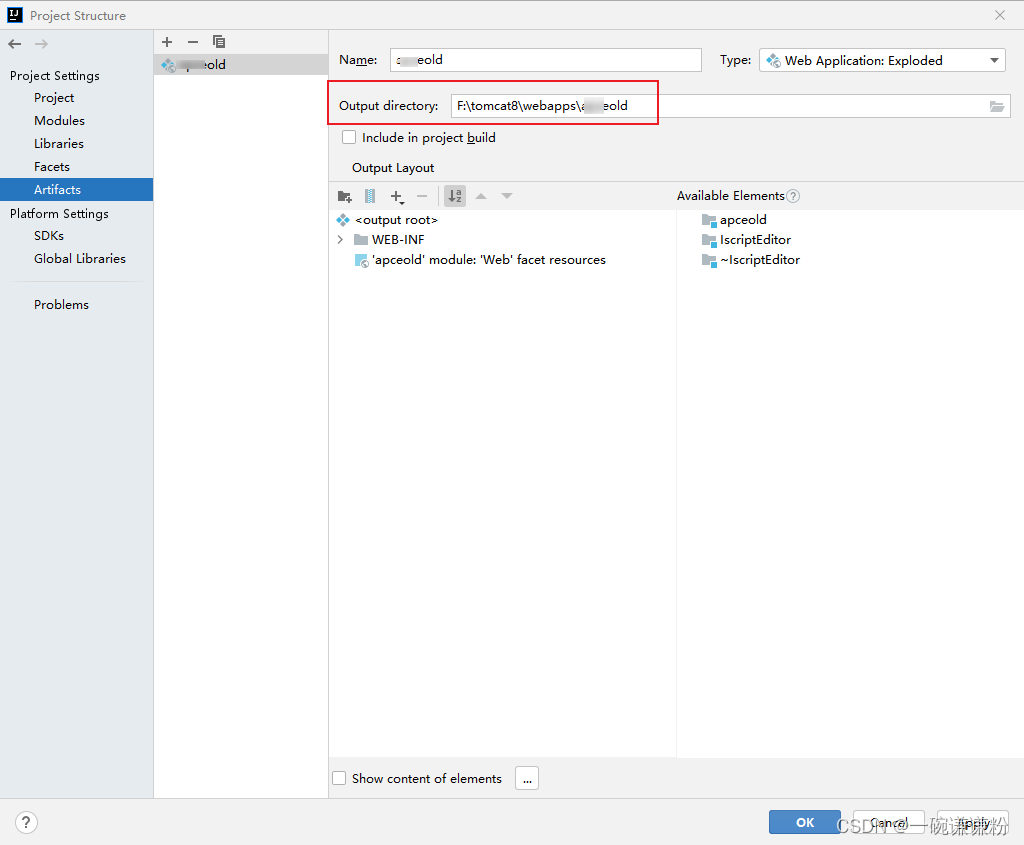Open the SDKs settings page
The height and width of the screenshot is (845, 1024).
[49, 236]
